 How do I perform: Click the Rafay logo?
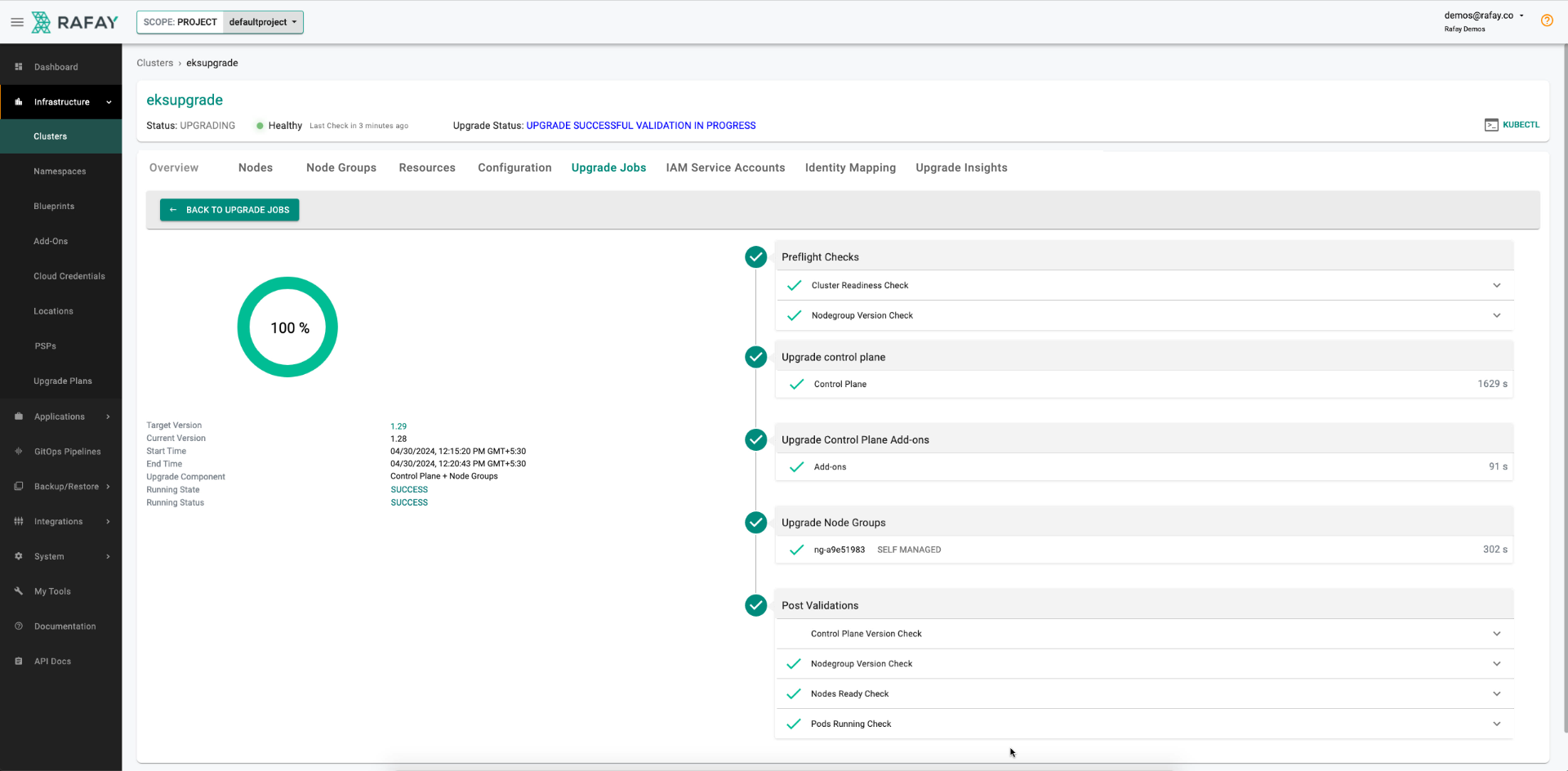tap(75, 22)
